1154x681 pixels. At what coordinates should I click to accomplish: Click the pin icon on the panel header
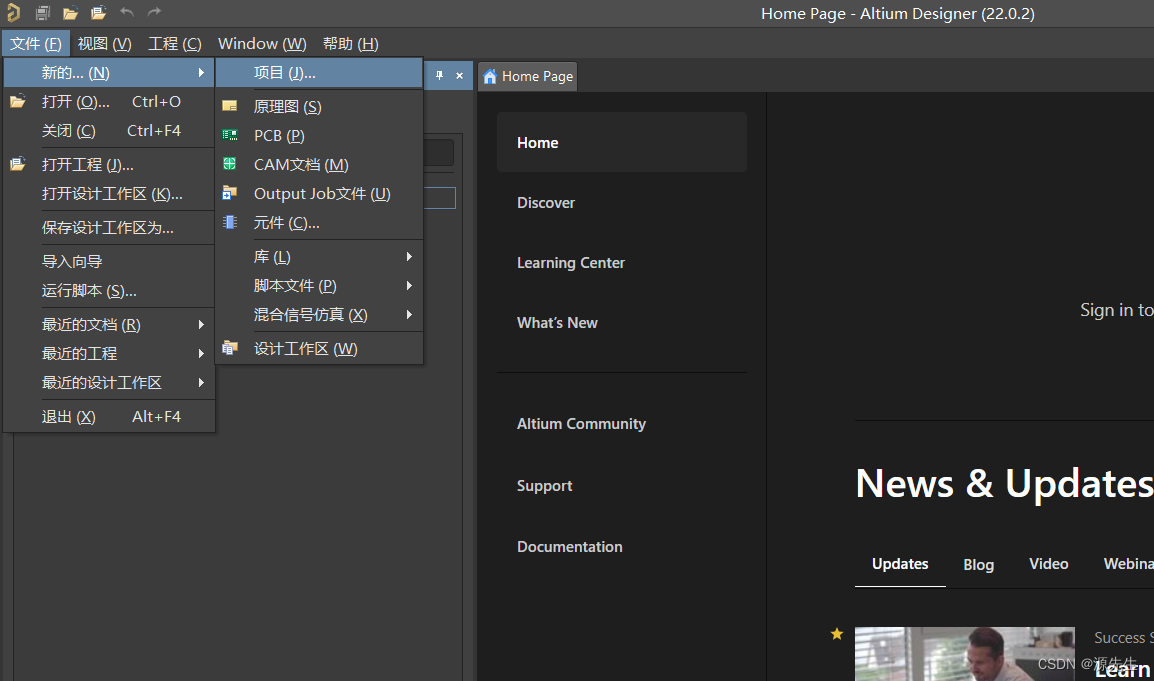[439, 75]
